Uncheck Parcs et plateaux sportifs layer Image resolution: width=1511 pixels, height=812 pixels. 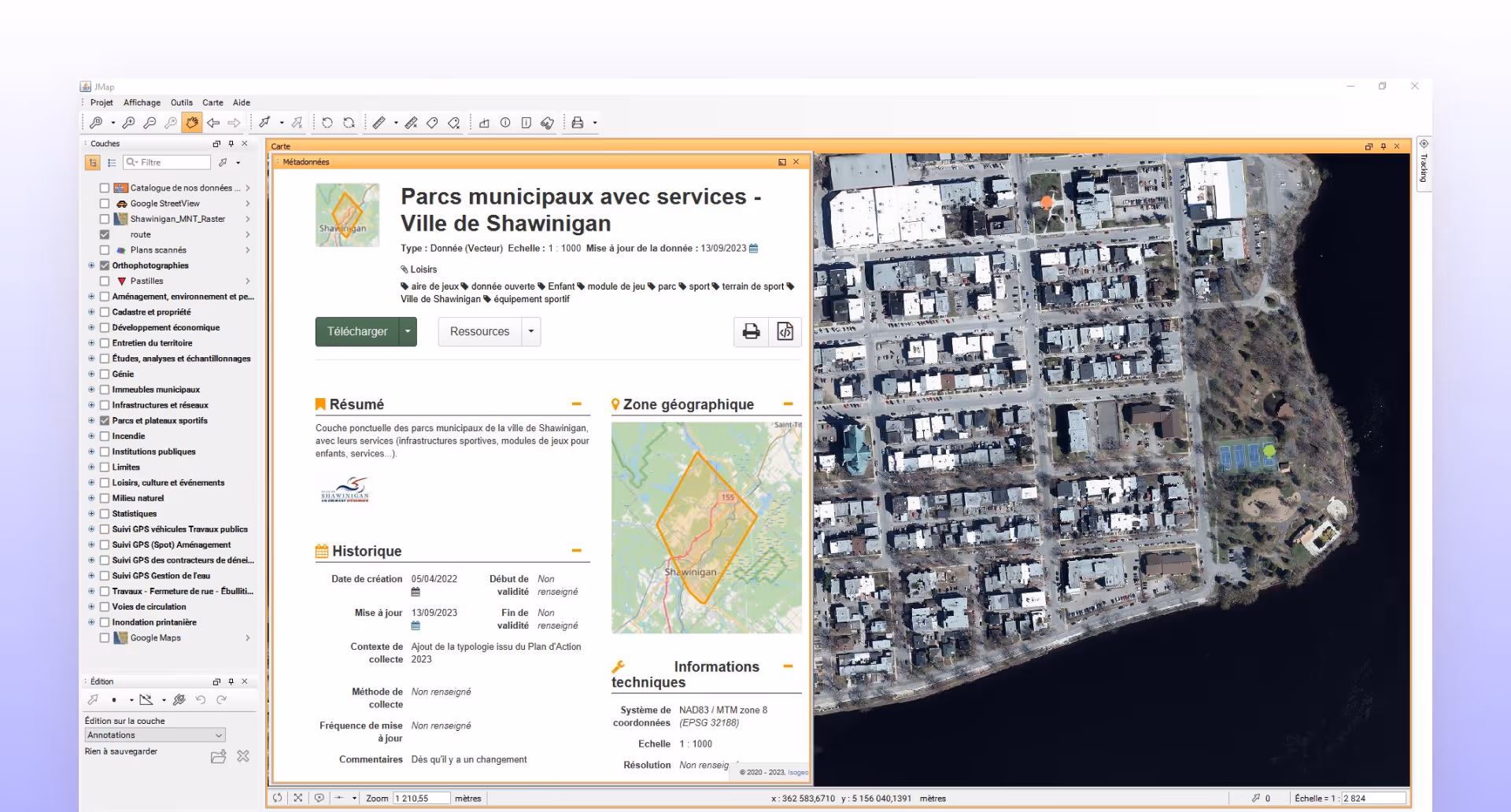(x=105, y=421)
